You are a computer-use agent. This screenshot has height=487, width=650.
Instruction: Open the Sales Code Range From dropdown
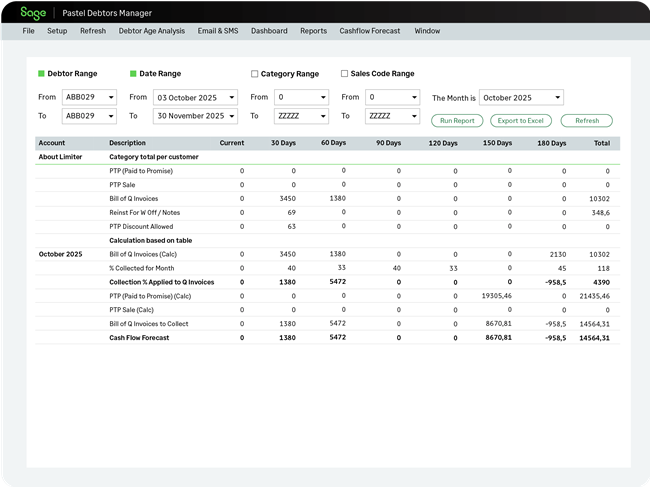click(392, 97)
